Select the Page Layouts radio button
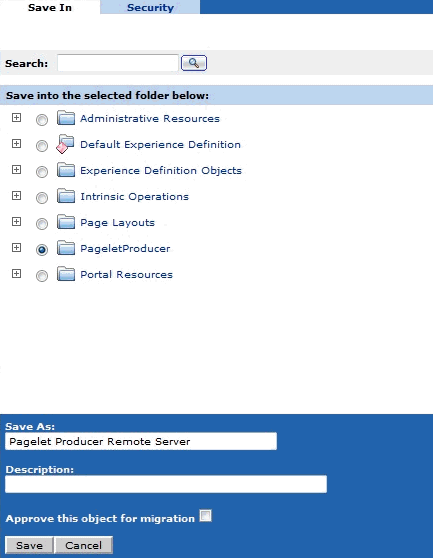This screenshot has width=433, height=558. click(x=42, y=224)
